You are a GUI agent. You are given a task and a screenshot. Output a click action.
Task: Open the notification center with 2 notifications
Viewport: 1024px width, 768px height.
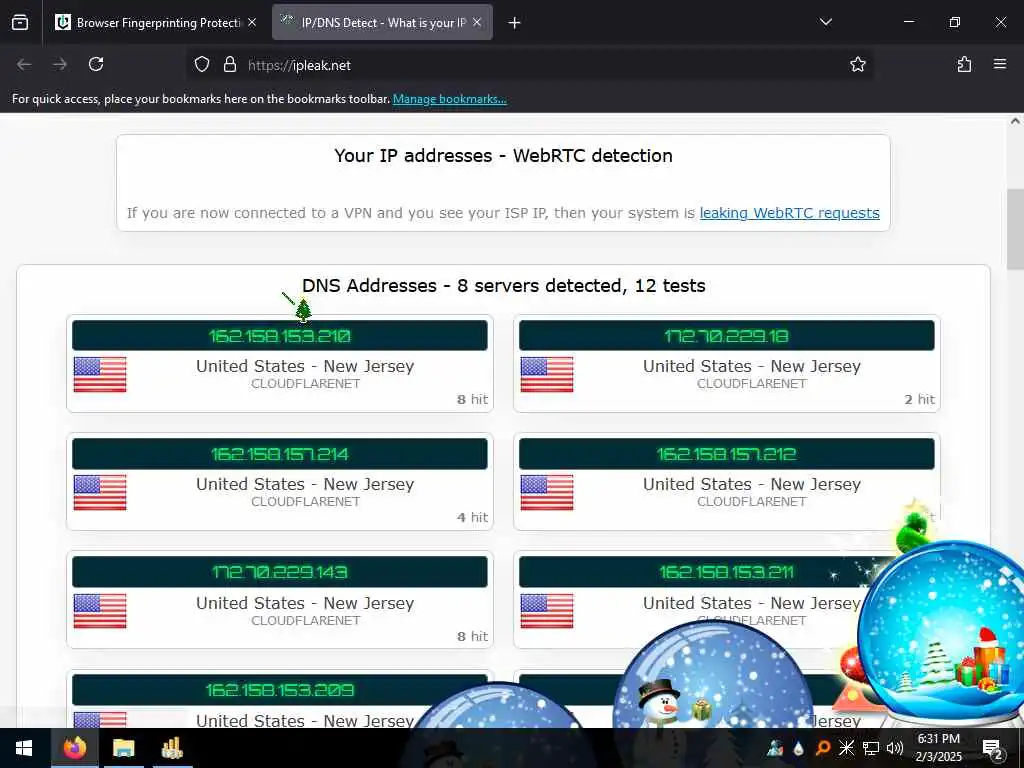[993, 748]
